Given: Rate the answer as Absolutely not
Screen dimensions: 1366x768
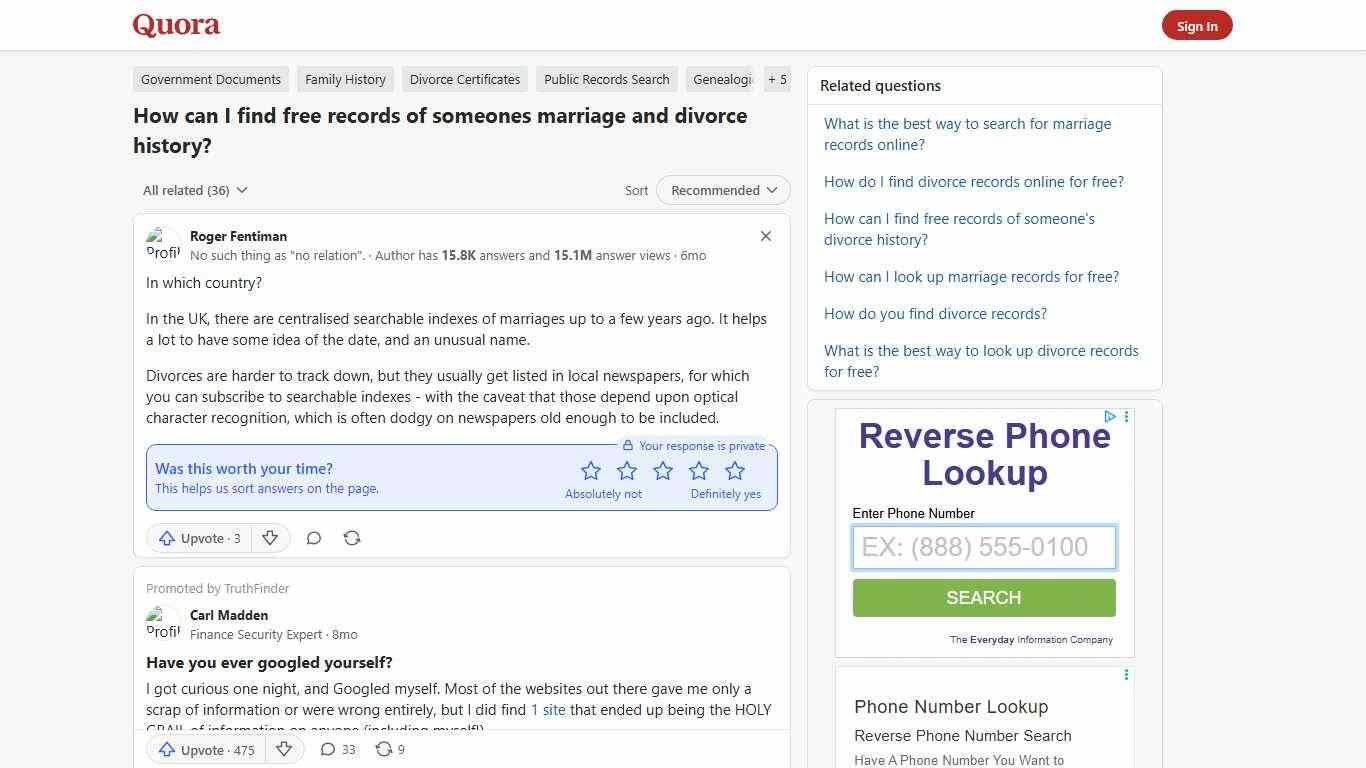Looking at the screenshot, I should 591,470.
